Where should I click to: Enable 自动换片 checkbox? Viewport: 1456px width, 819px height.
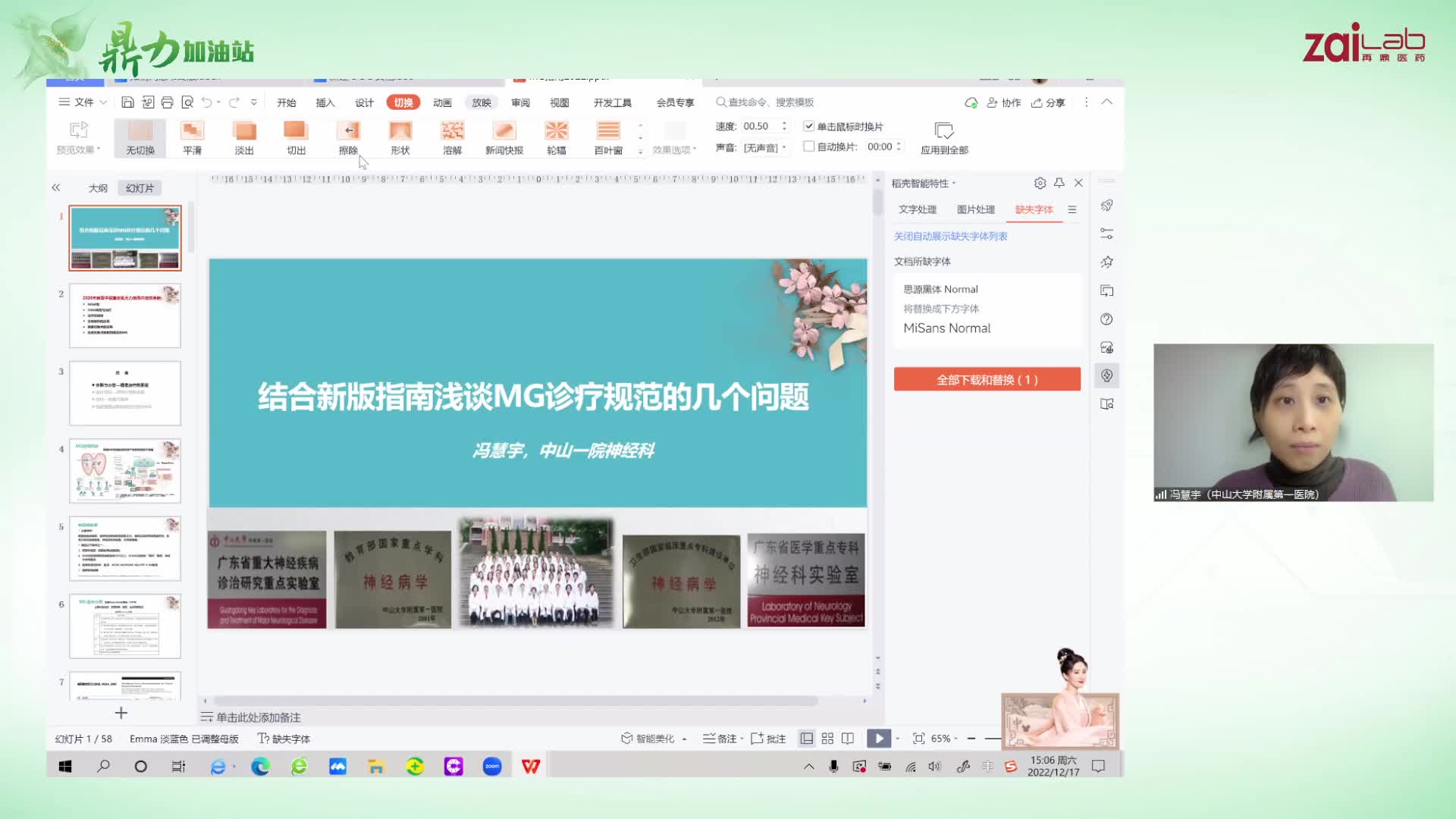tap(808, 146)
